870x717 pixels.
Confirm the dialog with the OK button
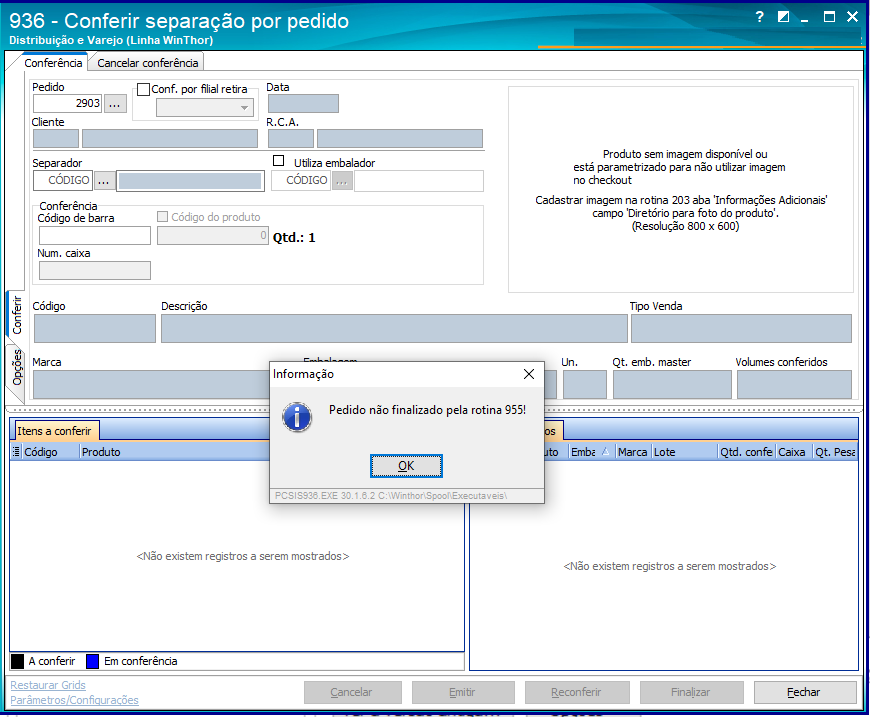pos(406,466)
